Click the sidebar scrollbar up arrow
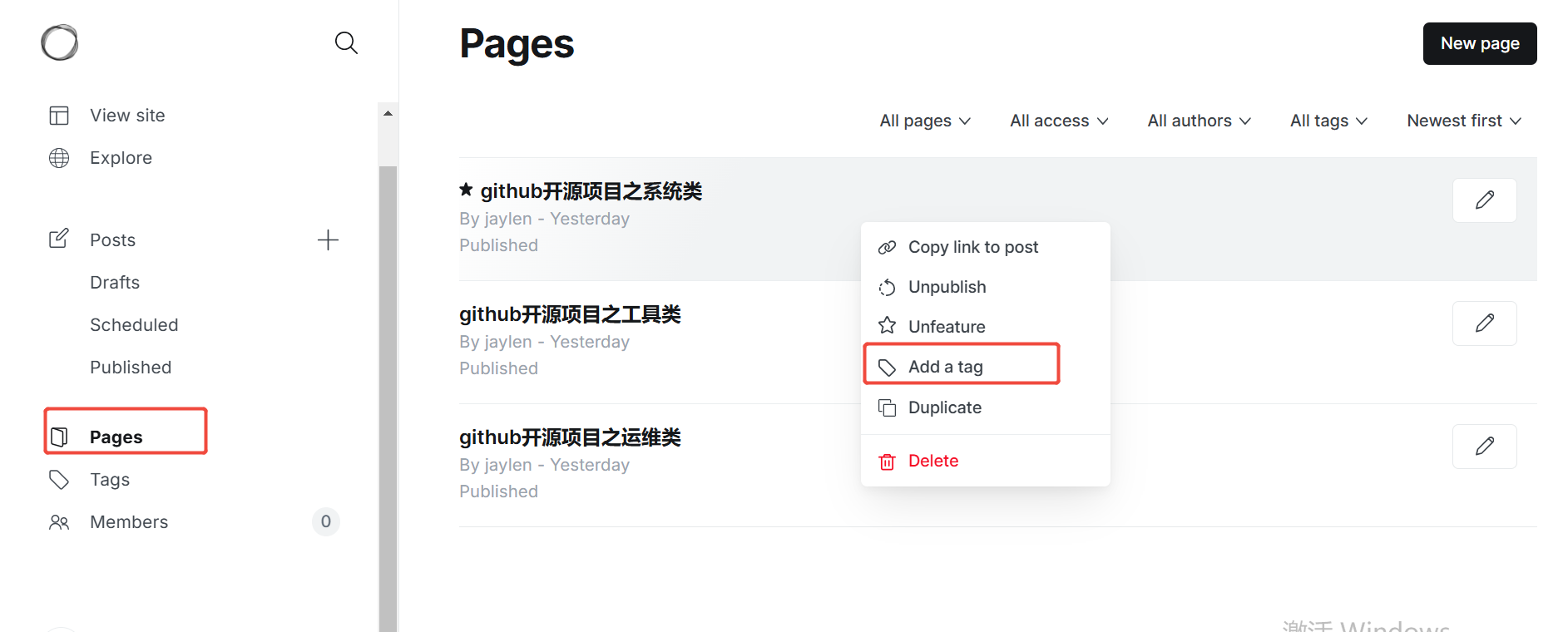The width and height of the screenshot is (1568, 632). tap(388, 113)
